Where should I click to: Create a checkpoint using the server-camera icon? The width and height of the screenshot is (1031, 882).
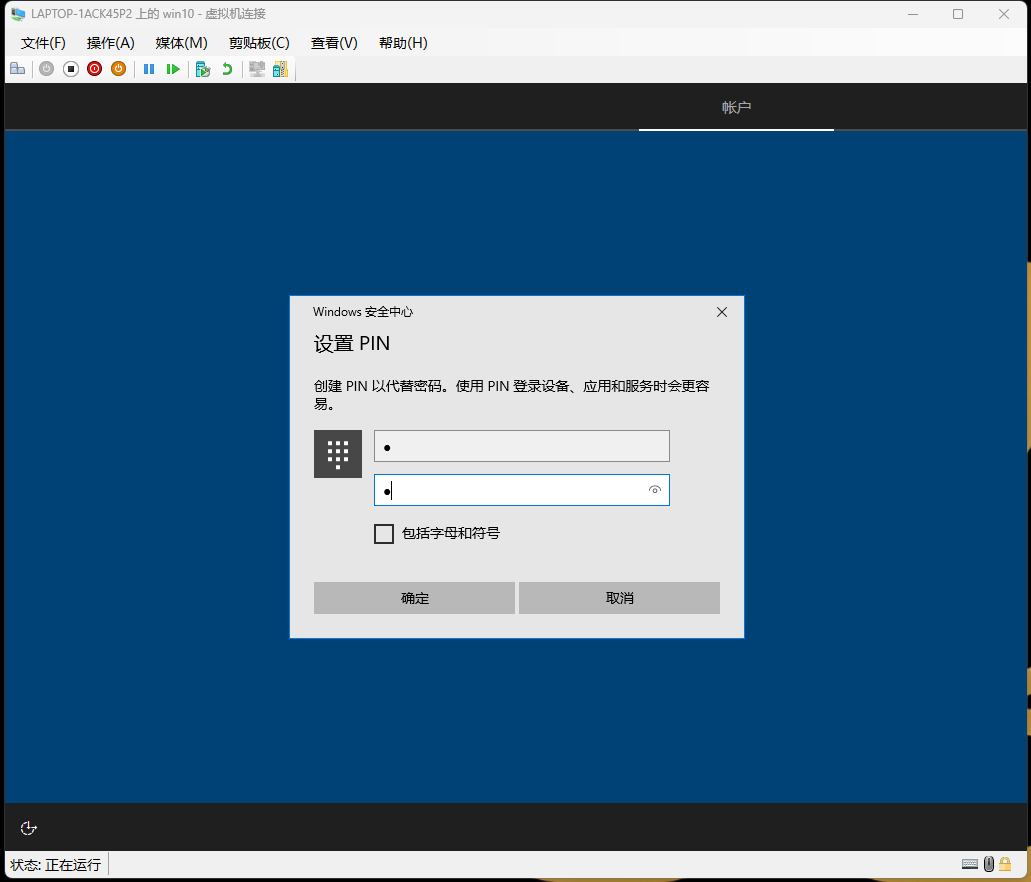[x=203, y=69]
